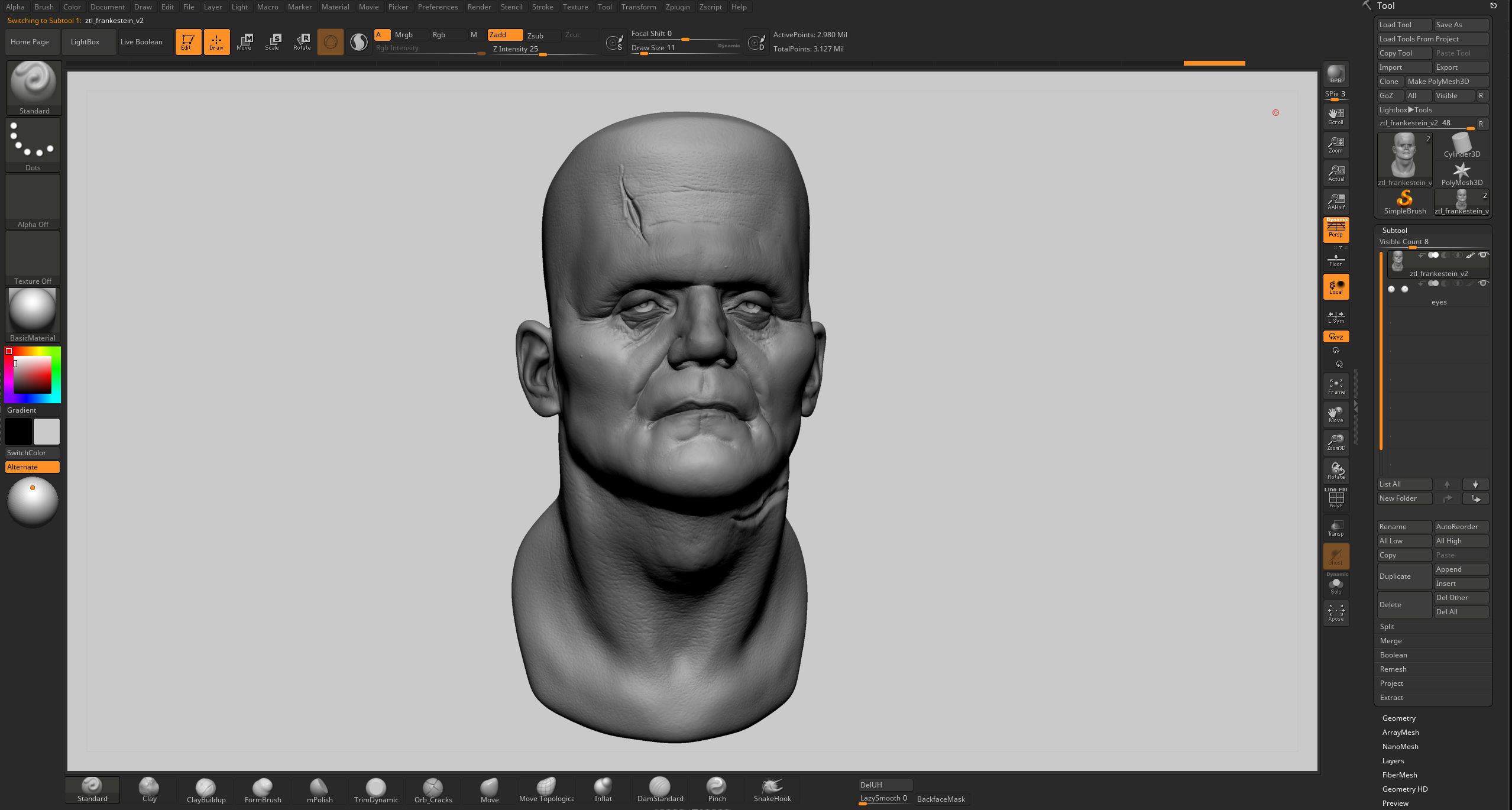Expand the Geometry subpalette
Image resolution: width=1512 pixels, height=810 pixels.
click(1398, 718)
